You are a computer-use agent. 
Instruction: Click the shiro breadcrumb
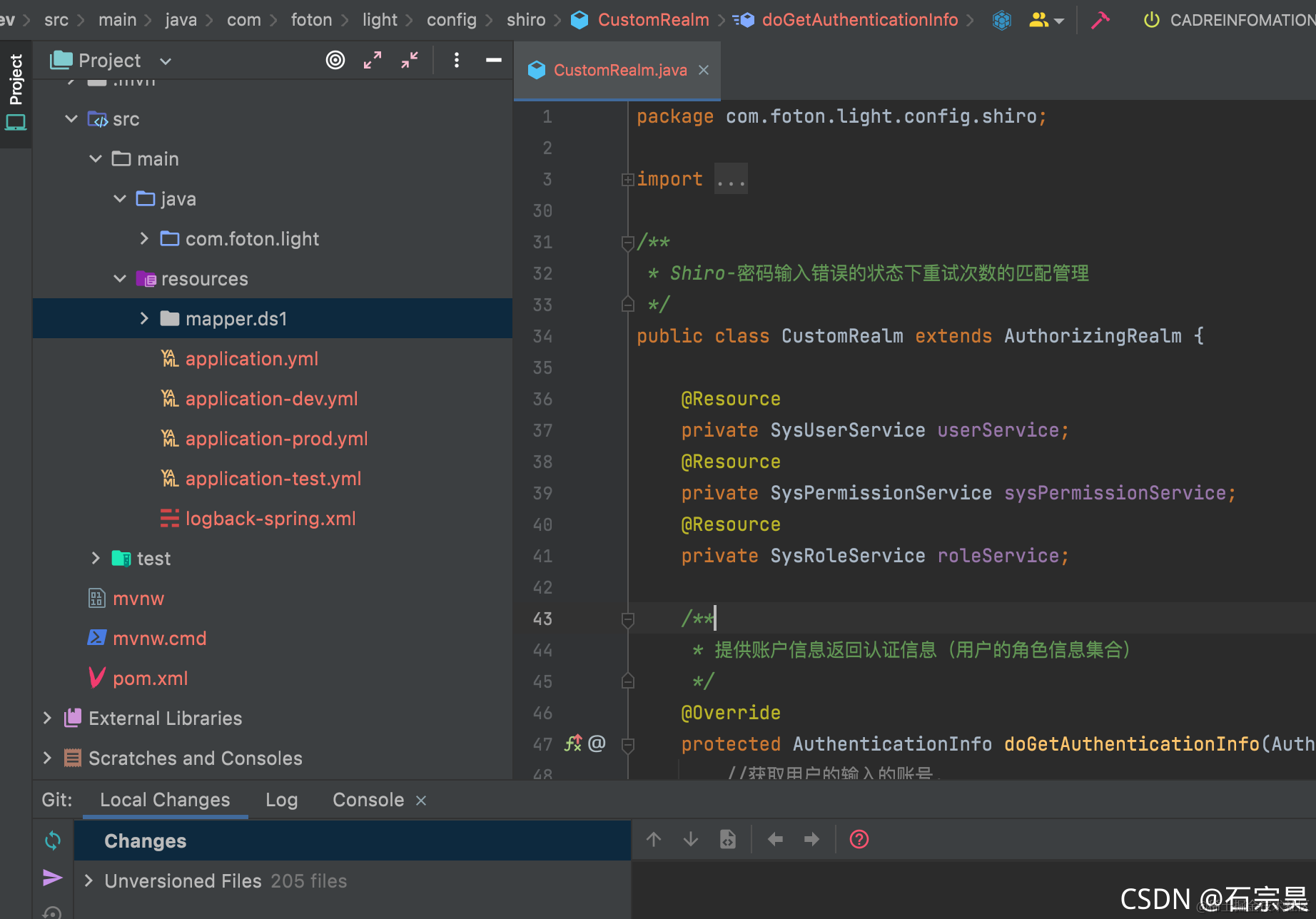(526, 20)
